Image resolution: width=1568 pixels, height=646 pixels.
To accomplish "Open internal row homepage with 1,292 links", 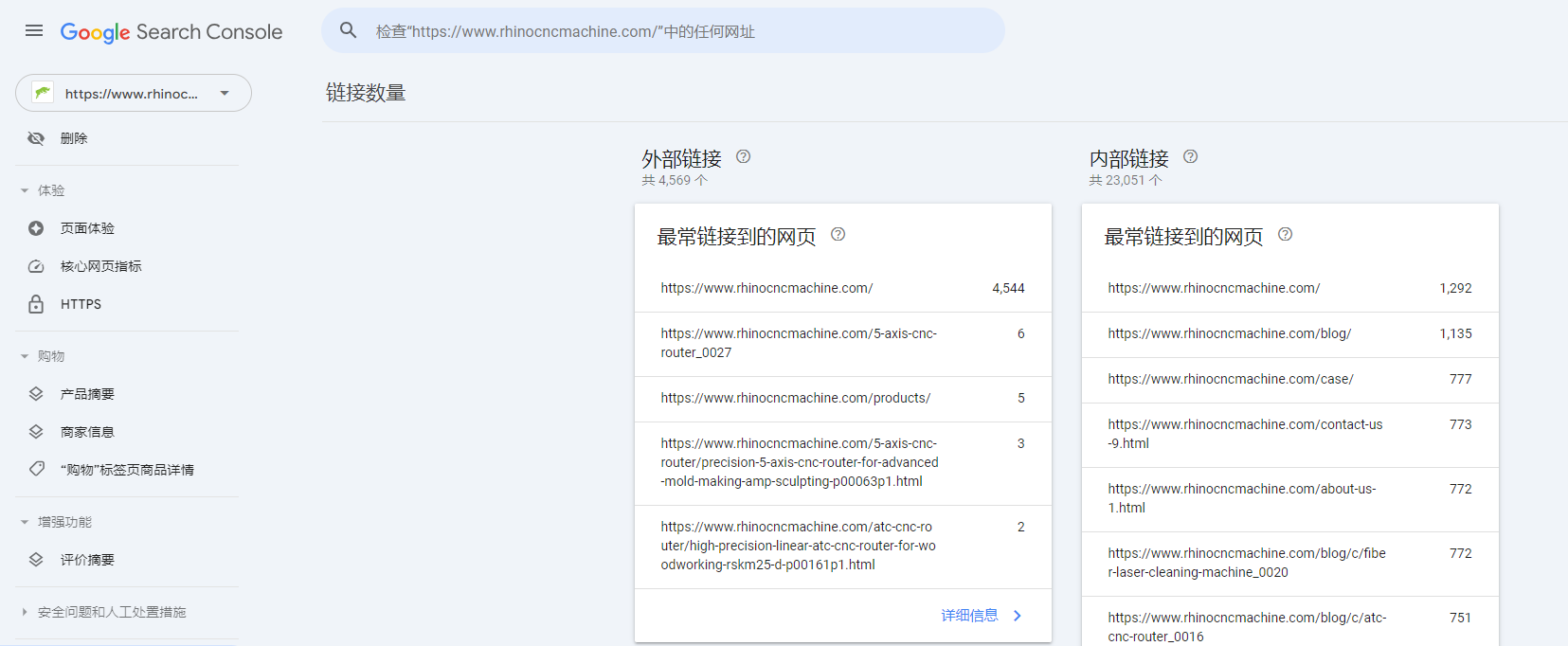I will [1290, 288].
